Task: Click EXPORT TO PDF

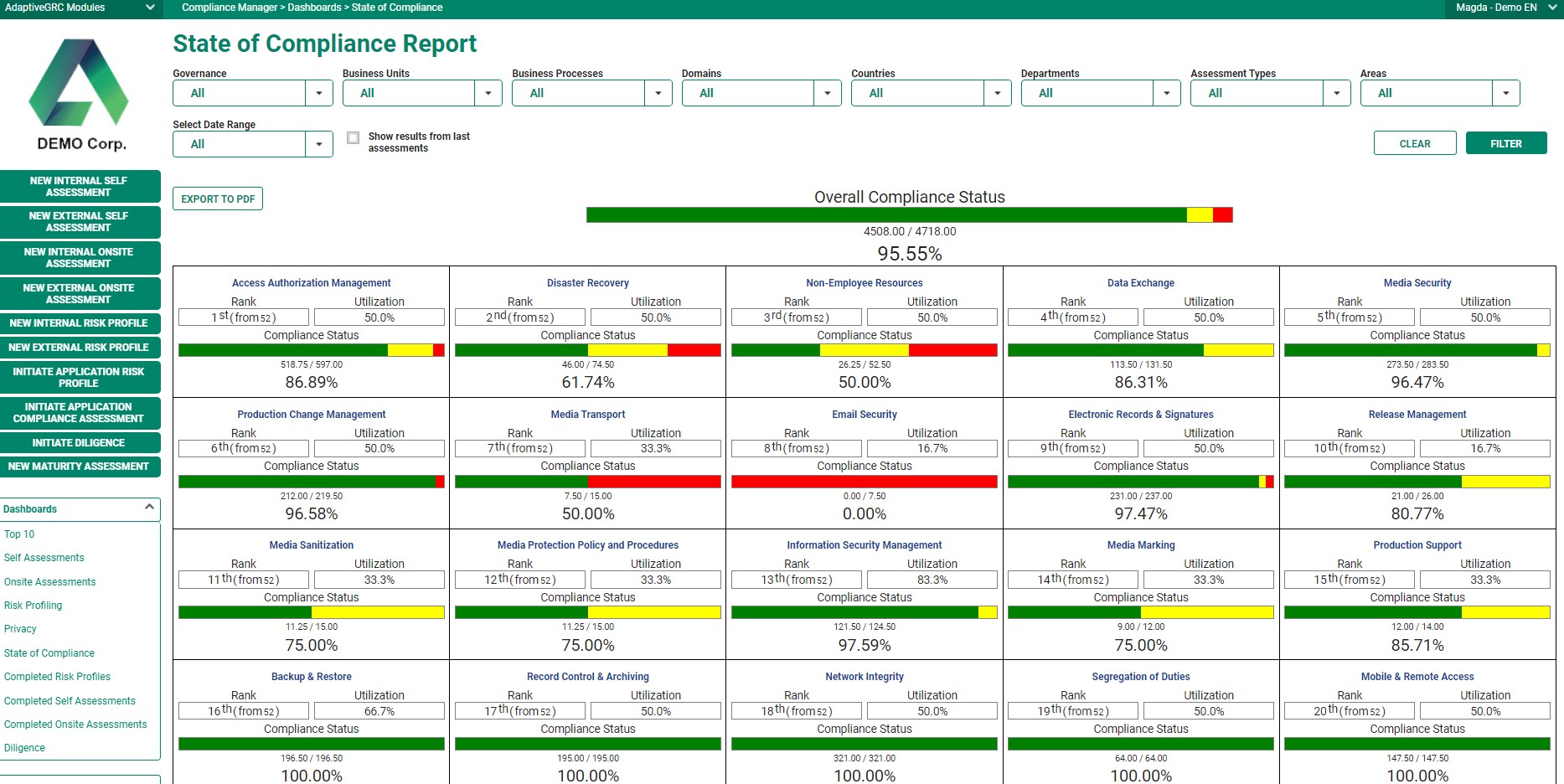Action: 217,199
